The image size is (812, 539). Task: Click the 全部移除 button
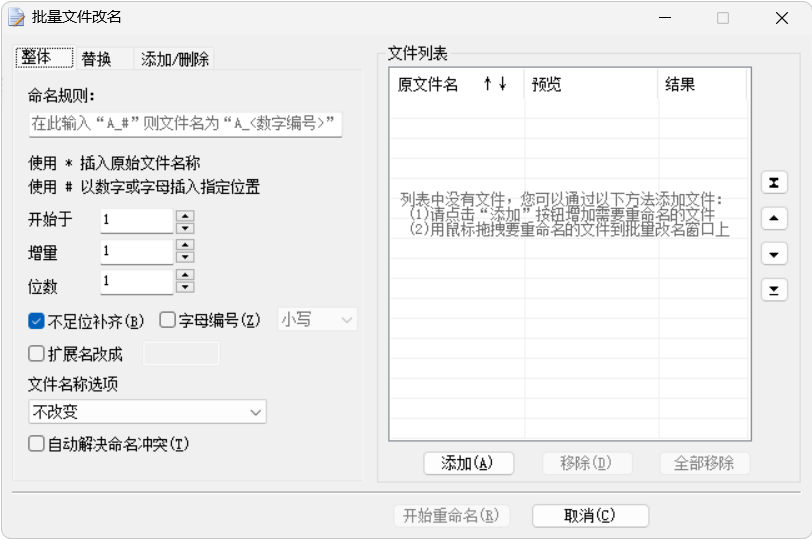tap(704, 463)
